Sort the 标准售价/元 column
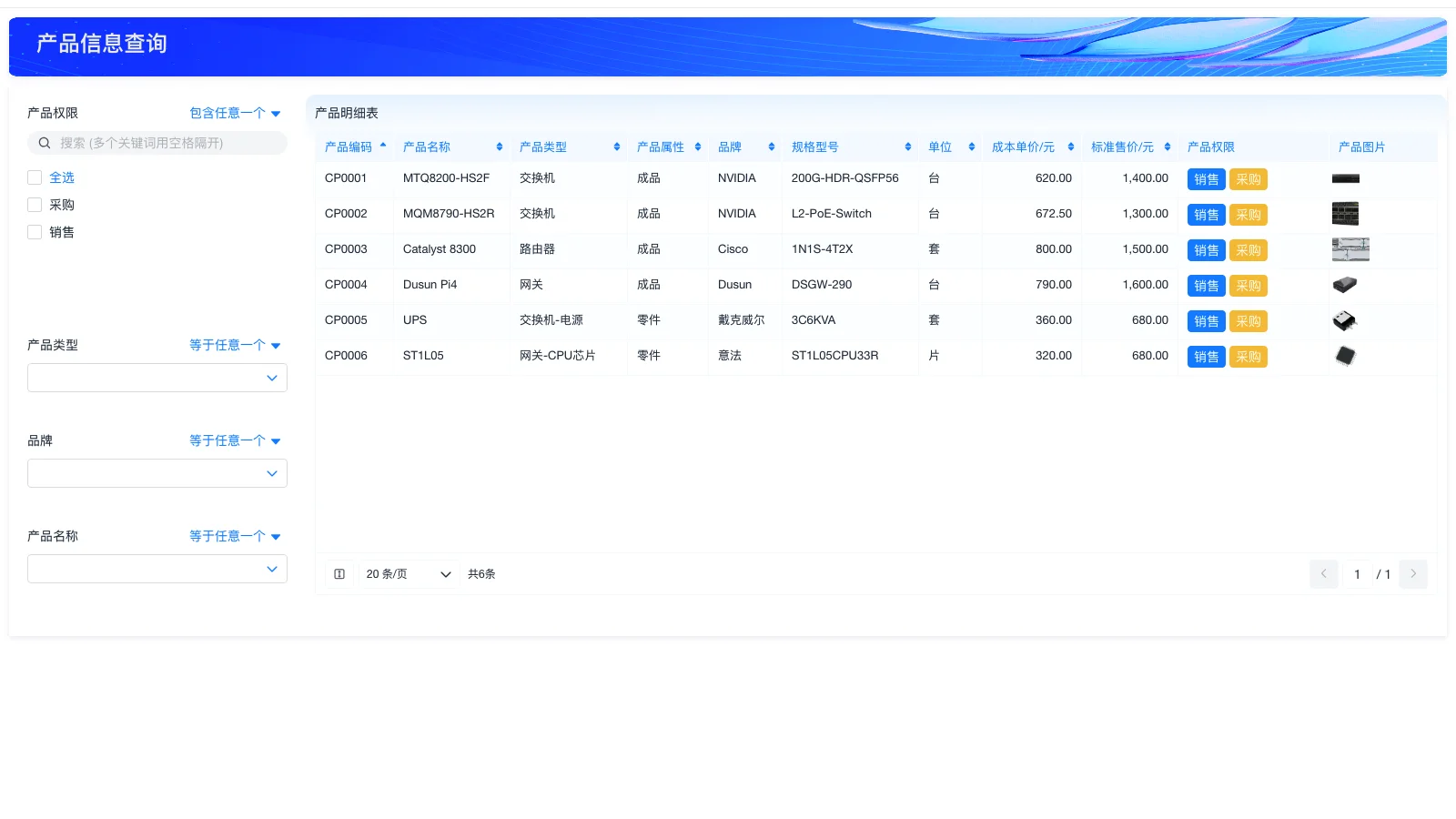 1168,146
